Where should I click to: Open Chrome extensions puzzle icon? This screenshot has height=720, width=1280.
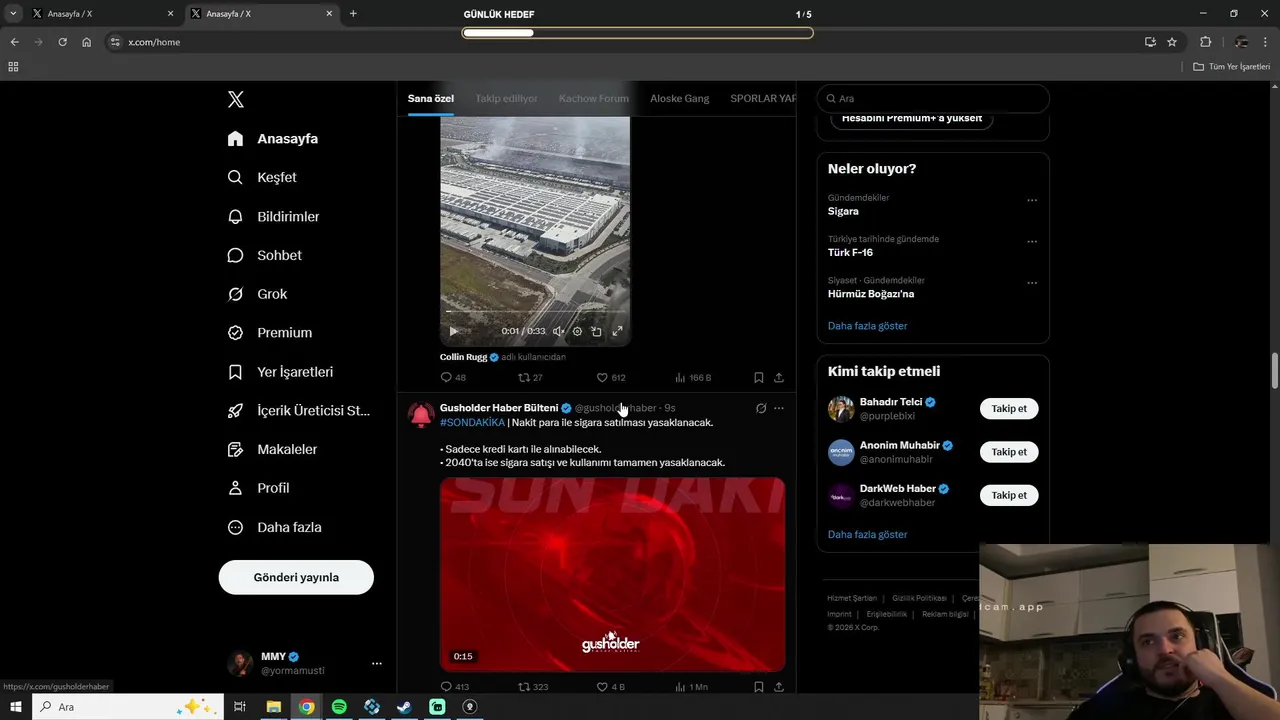pyautogui.click(x=1205, y=42)
